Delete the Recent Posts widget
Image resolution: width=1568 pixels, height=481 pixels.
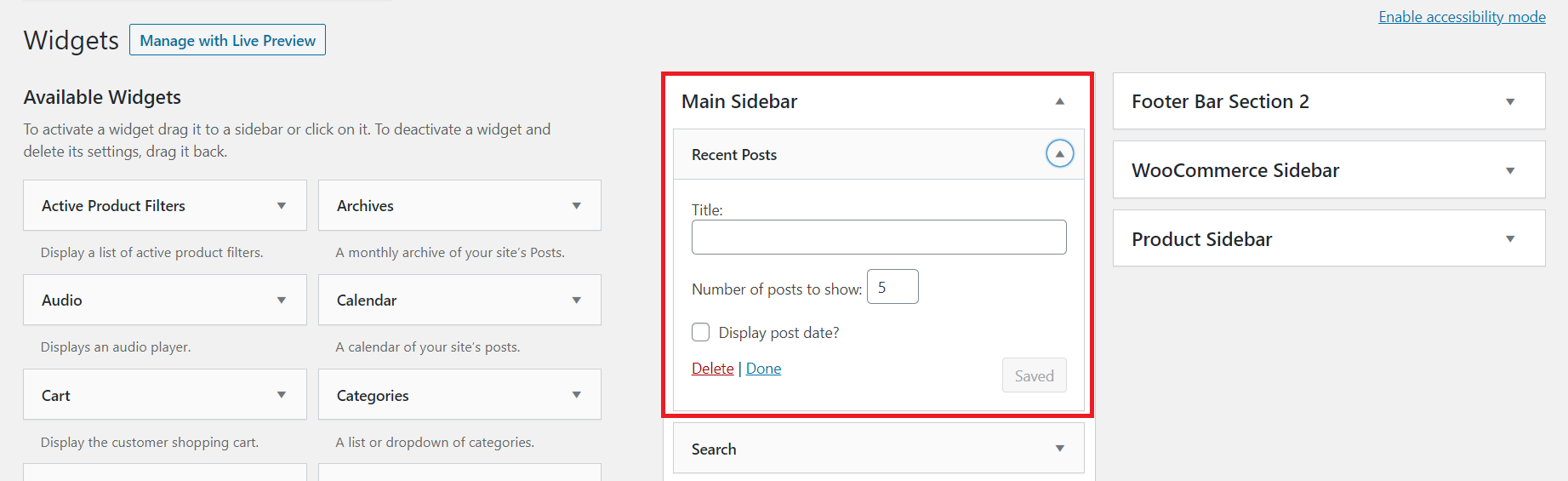click(x=712, y=369)
